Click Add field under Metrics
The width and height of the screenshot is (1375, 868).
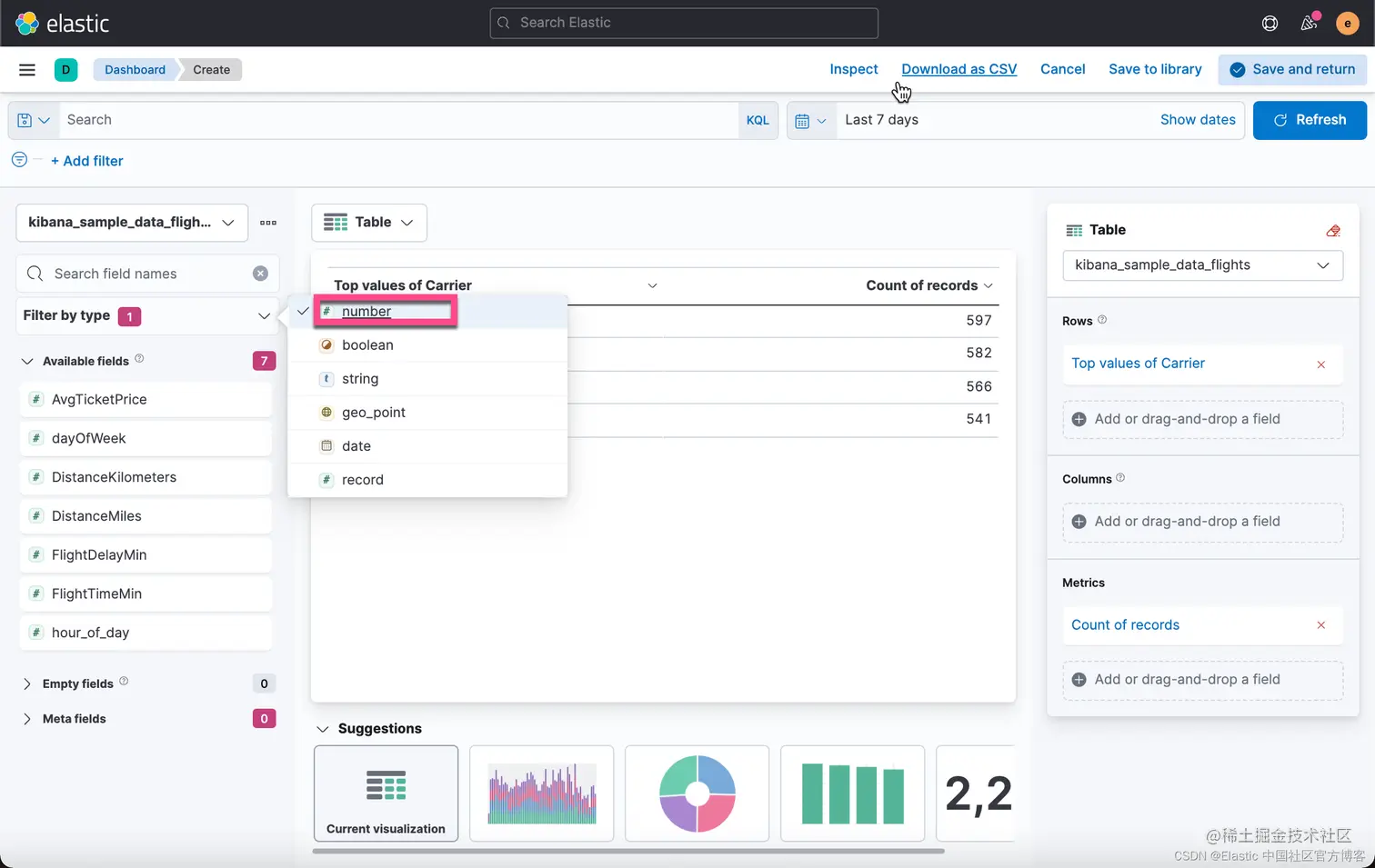click(1203, 680)
